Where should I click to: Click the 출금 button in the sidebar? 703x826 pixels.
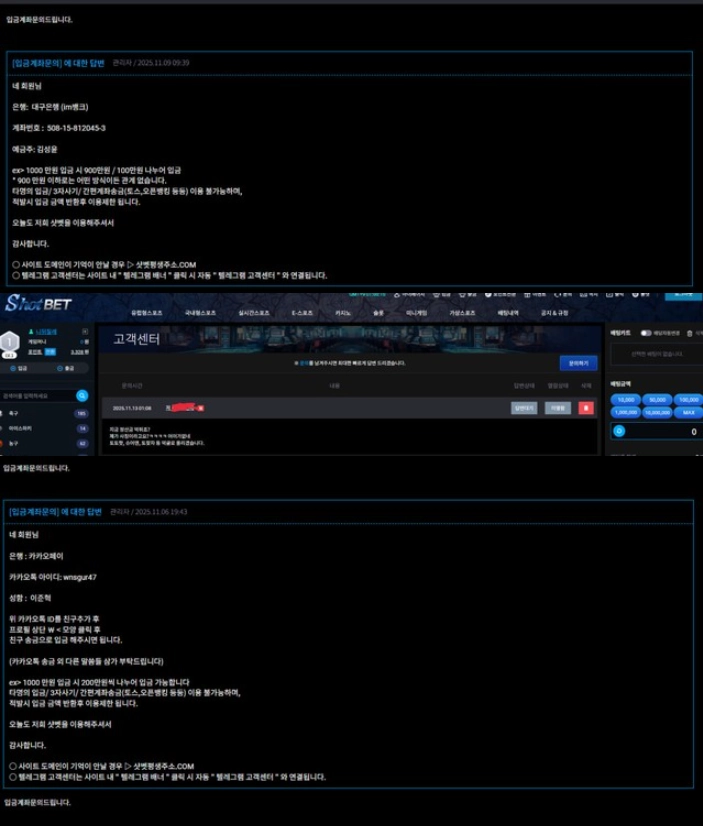68,368
